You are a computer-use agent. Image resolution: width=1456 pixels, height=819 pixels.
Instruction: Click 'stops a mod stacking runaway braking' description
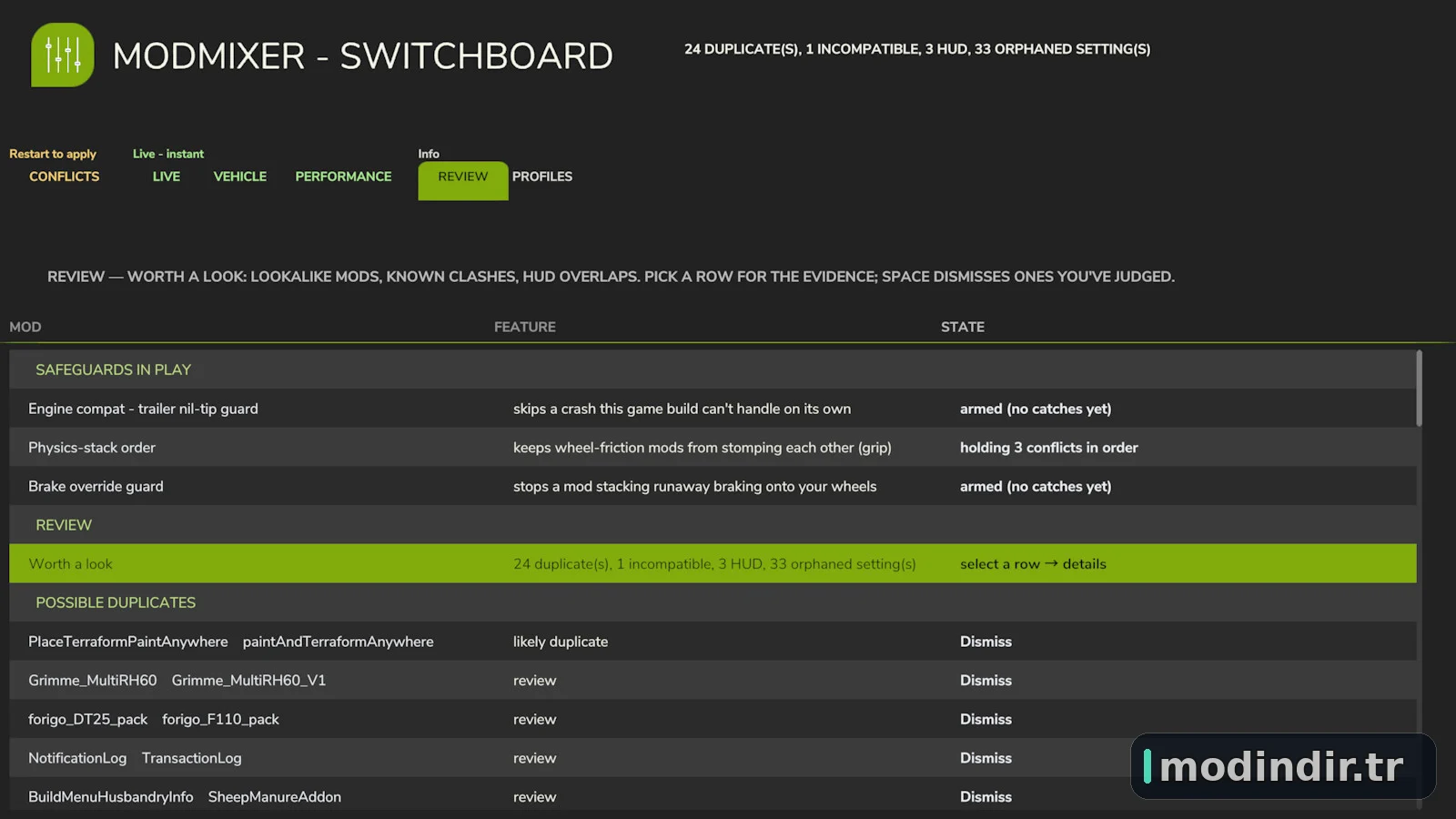[x=694, y=487]
